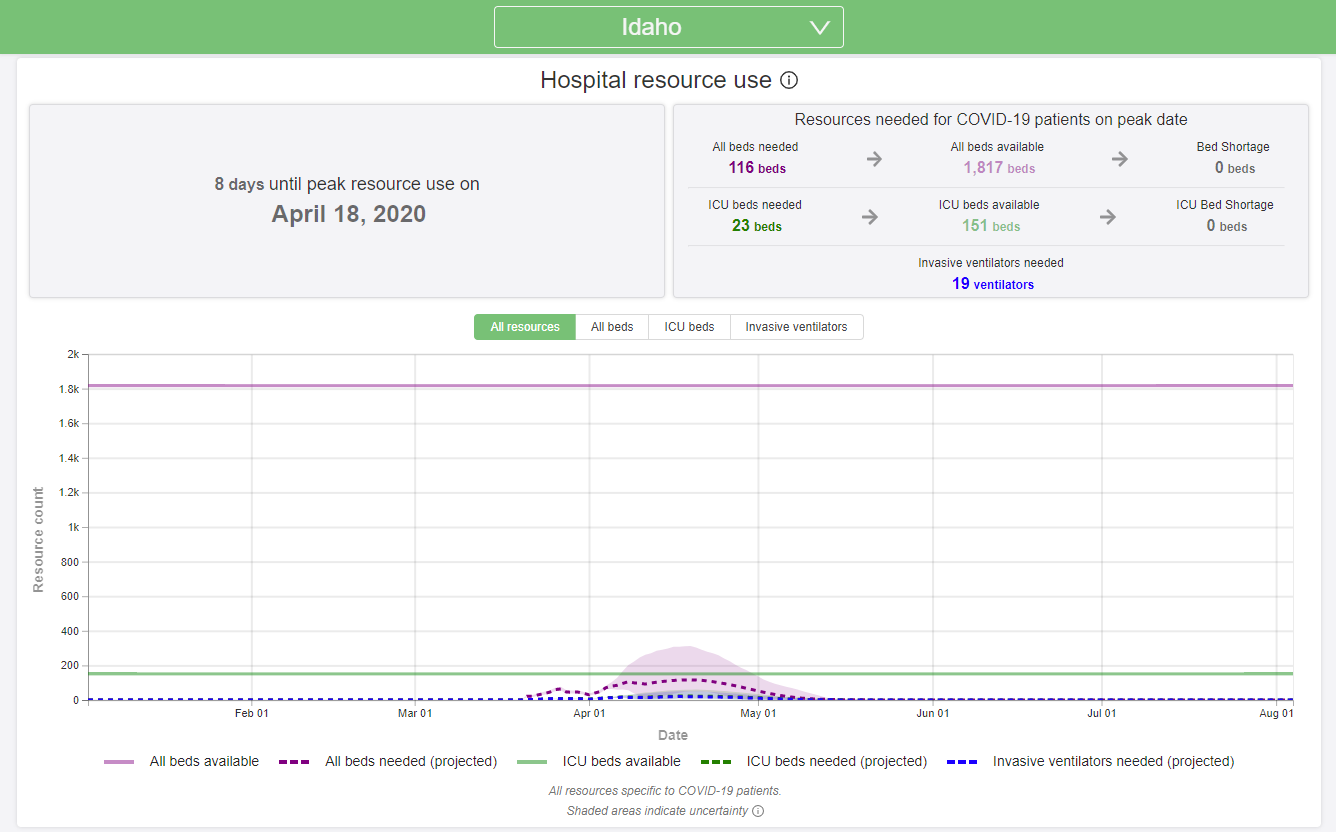The width and height of the screenshot is (1336, 832).
Task: Click arrow before ICU Bed Shortage
Action: click(x=1108, y=217)
